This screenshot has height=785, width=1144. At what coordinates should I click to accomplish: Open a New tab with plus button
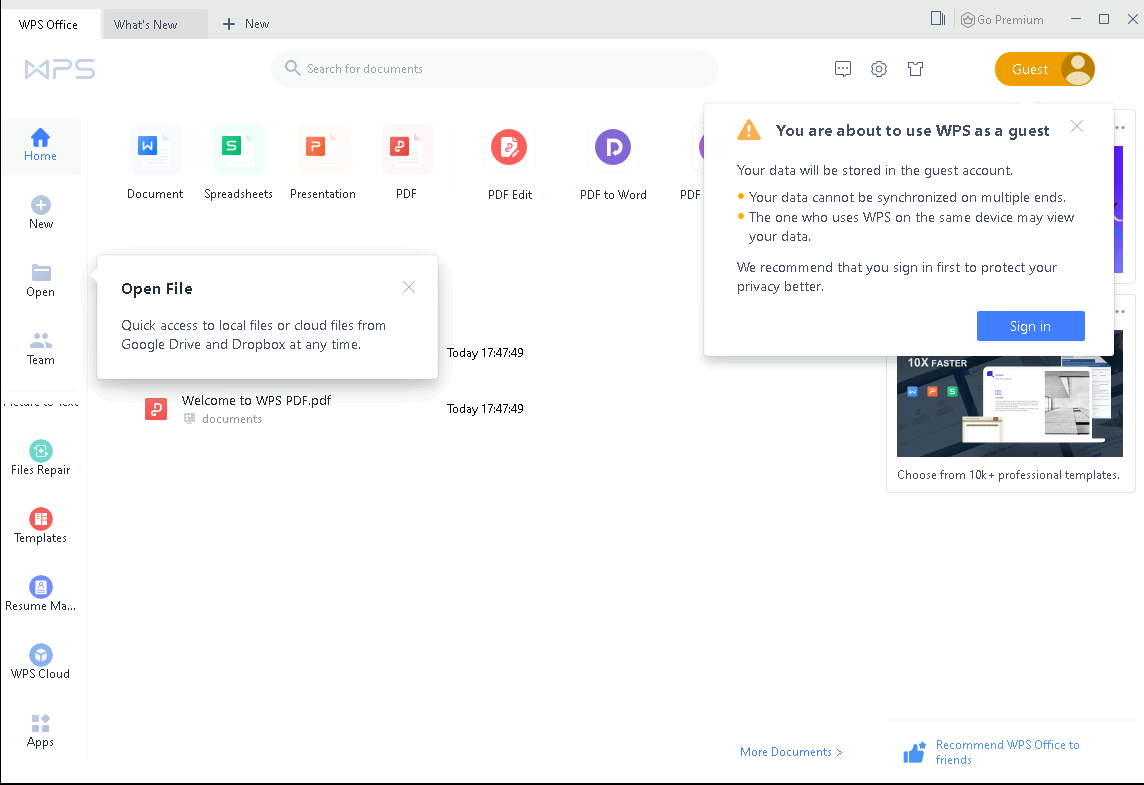tap(246, 24)
